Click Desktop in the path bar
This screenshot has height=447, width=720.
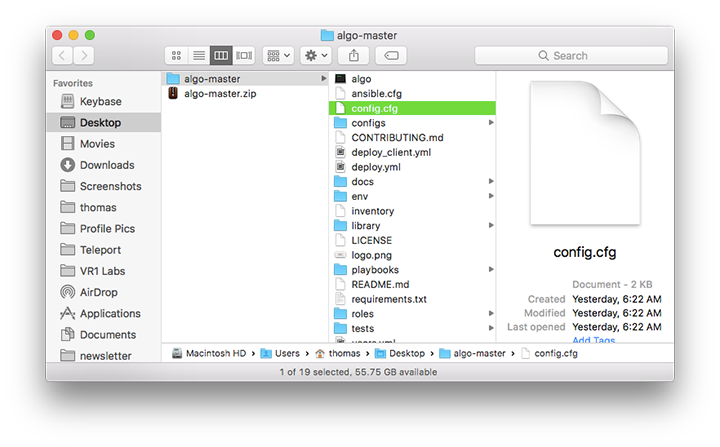point(400,353)
